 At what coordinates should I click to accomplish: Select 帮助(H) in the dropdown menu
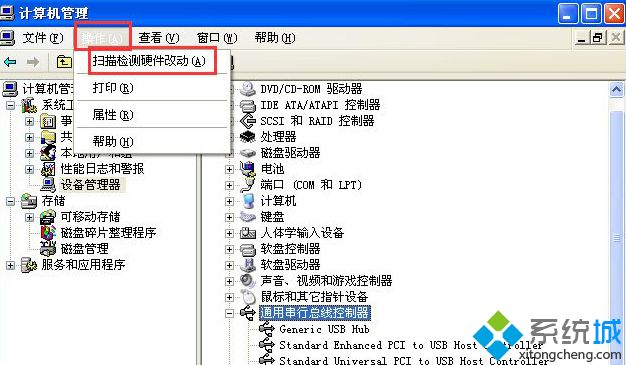[x=113, y=142]
